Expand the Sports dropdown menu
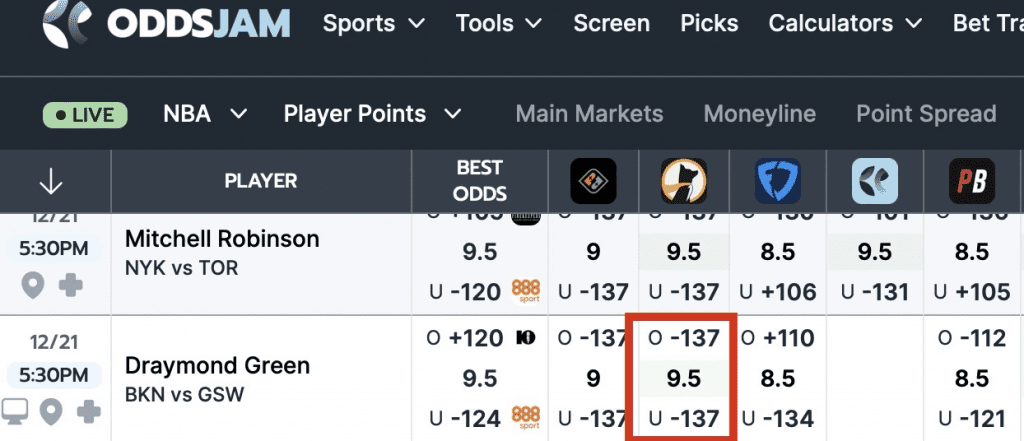Screen dimensions: 1024x441 [x=373, y=23]
